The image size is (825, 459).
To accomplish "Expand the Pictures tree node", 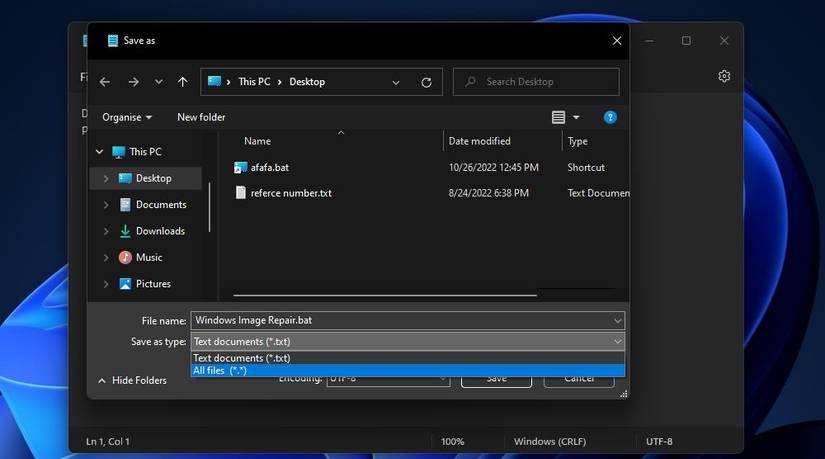I will coord(106,284).
